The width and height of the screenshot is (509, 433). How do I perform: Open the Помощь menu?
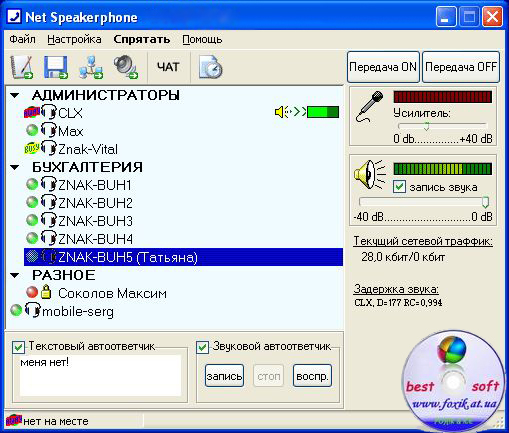(202, 39)
